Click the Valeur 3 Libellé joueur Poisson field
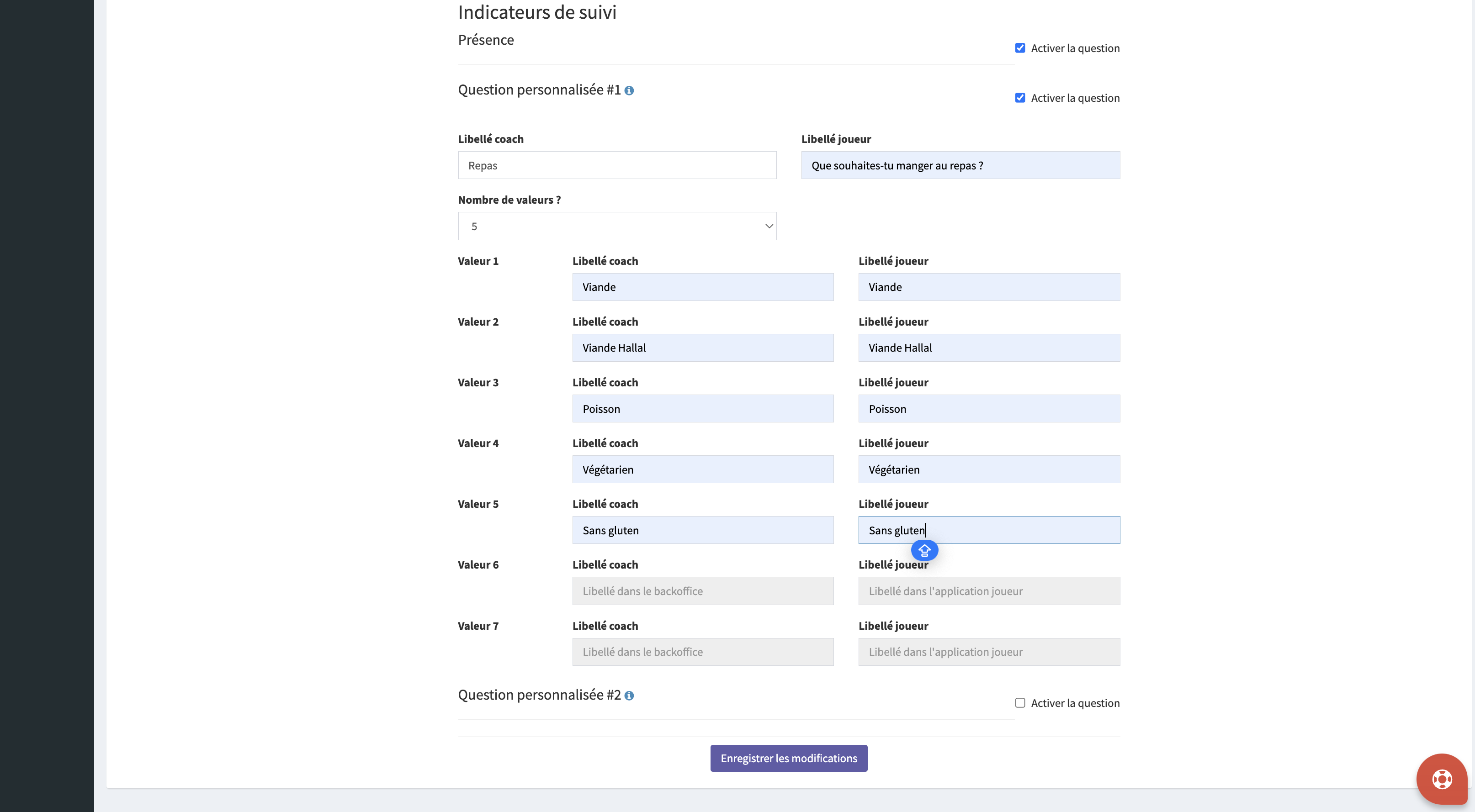 tap(989, 409)
